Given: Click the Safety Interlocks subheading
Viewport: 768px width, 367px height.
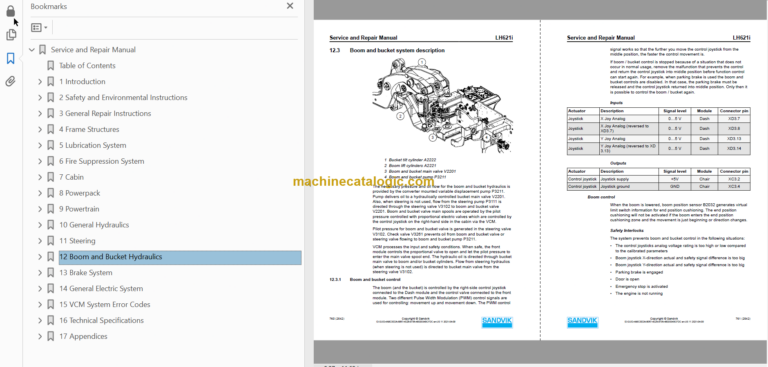Looking at the screenshot, I should pos(626,230).
